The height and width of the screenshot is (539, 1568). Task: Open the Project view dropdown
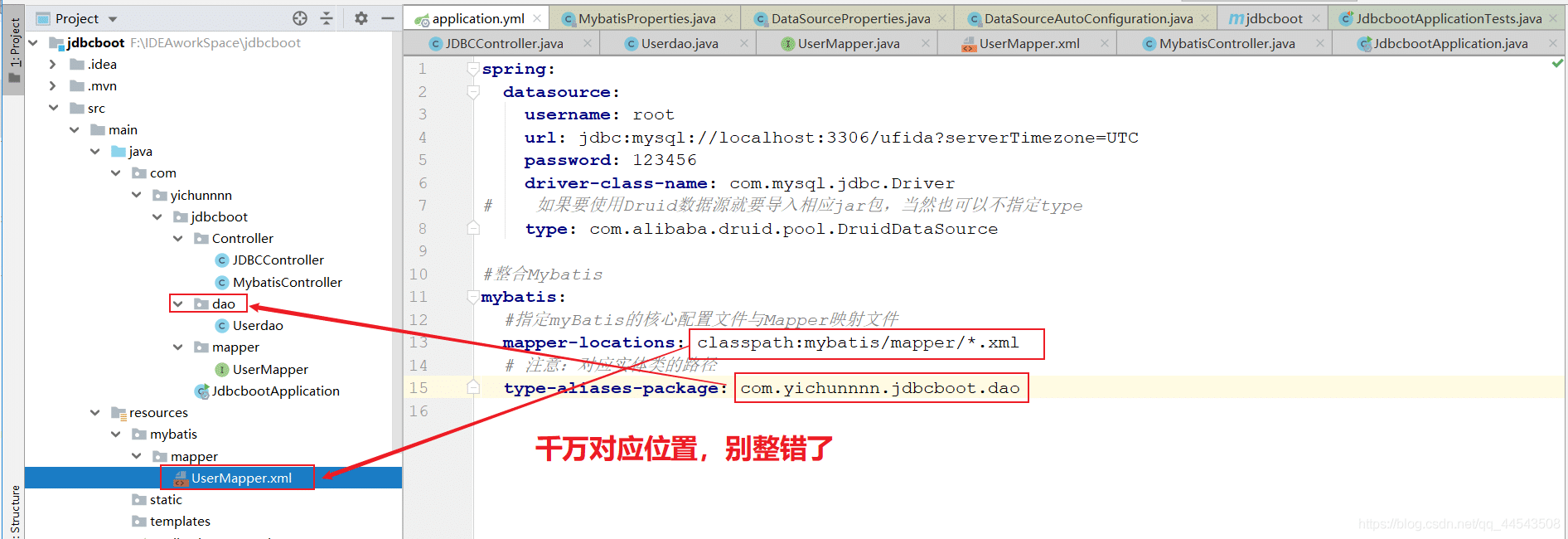113,19
